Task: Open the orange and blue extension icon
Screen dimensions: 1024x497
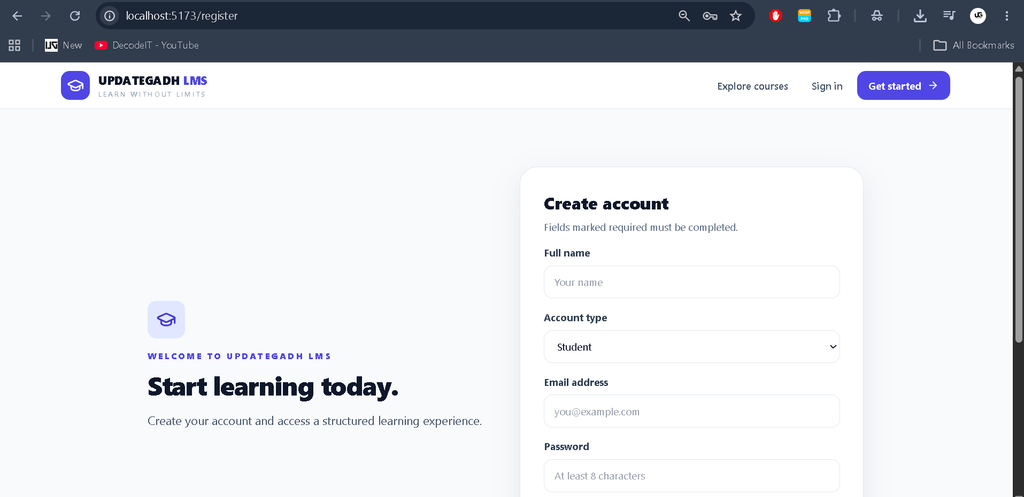Action: pos(805,16)
